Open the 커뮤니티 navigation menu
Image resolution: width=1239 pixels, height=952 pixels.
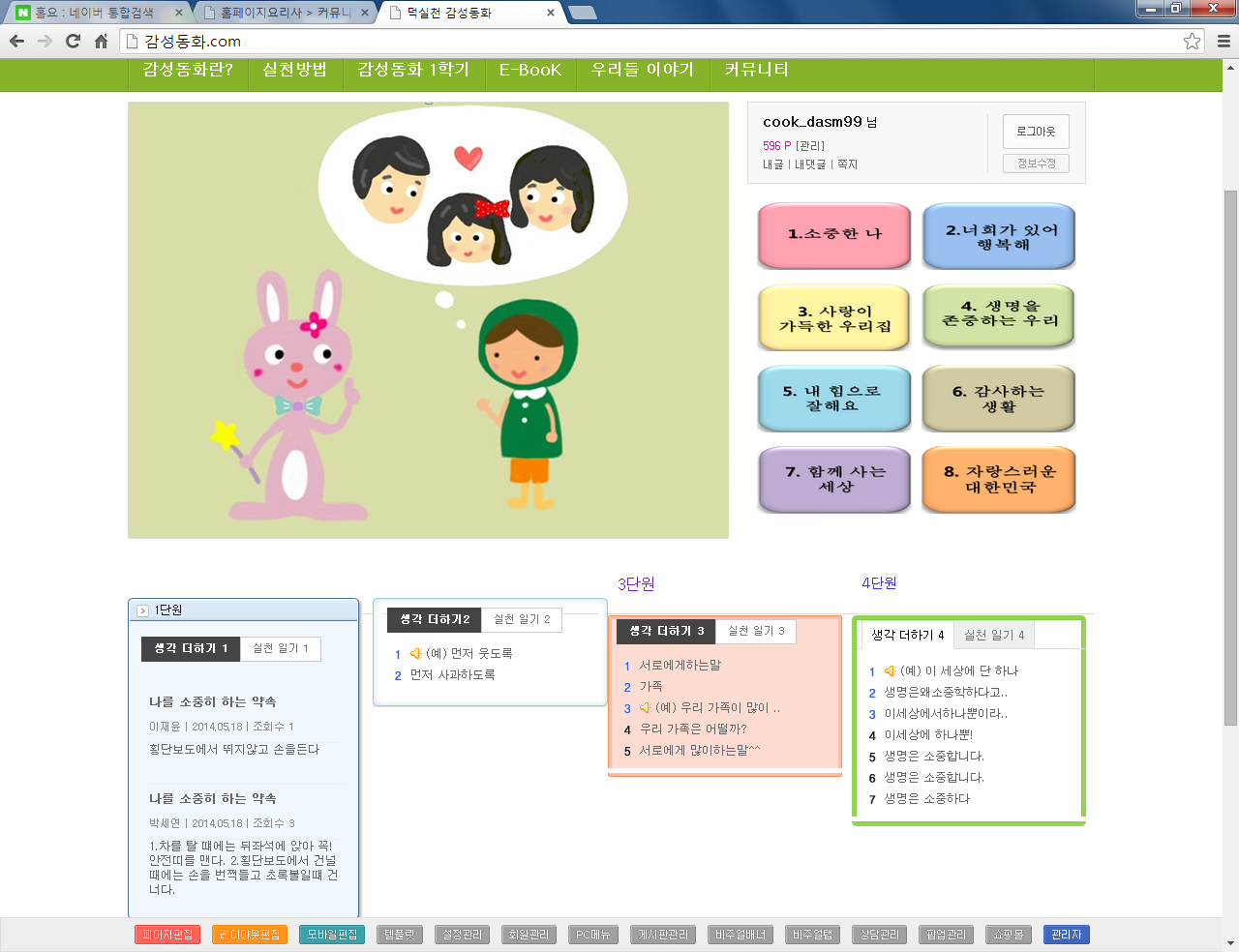756,70
